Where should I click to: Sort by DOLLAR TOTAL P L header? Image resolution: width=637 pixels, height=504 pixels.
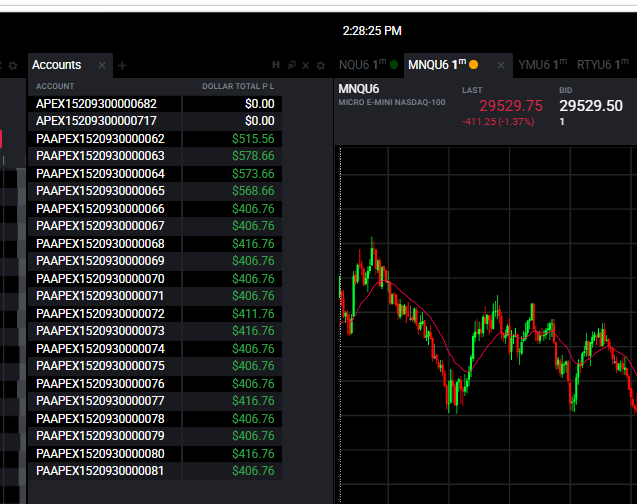(x=238, y=86)
